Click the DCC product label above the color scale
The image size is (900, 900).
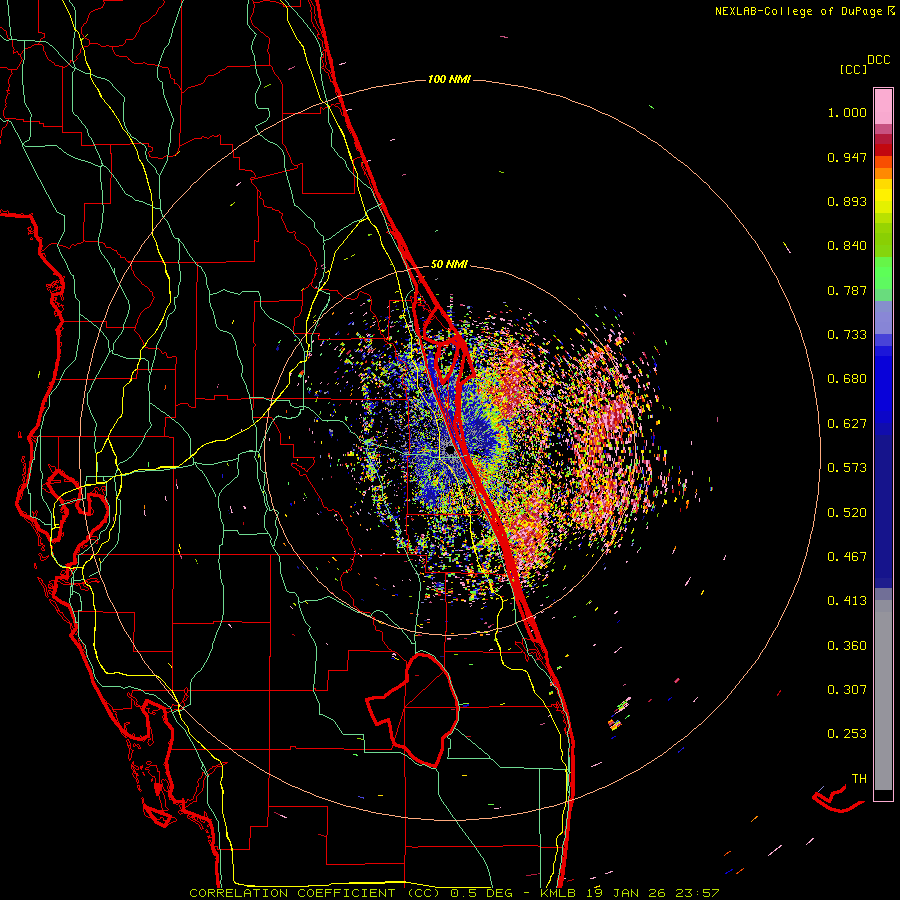tap(879, 60)
